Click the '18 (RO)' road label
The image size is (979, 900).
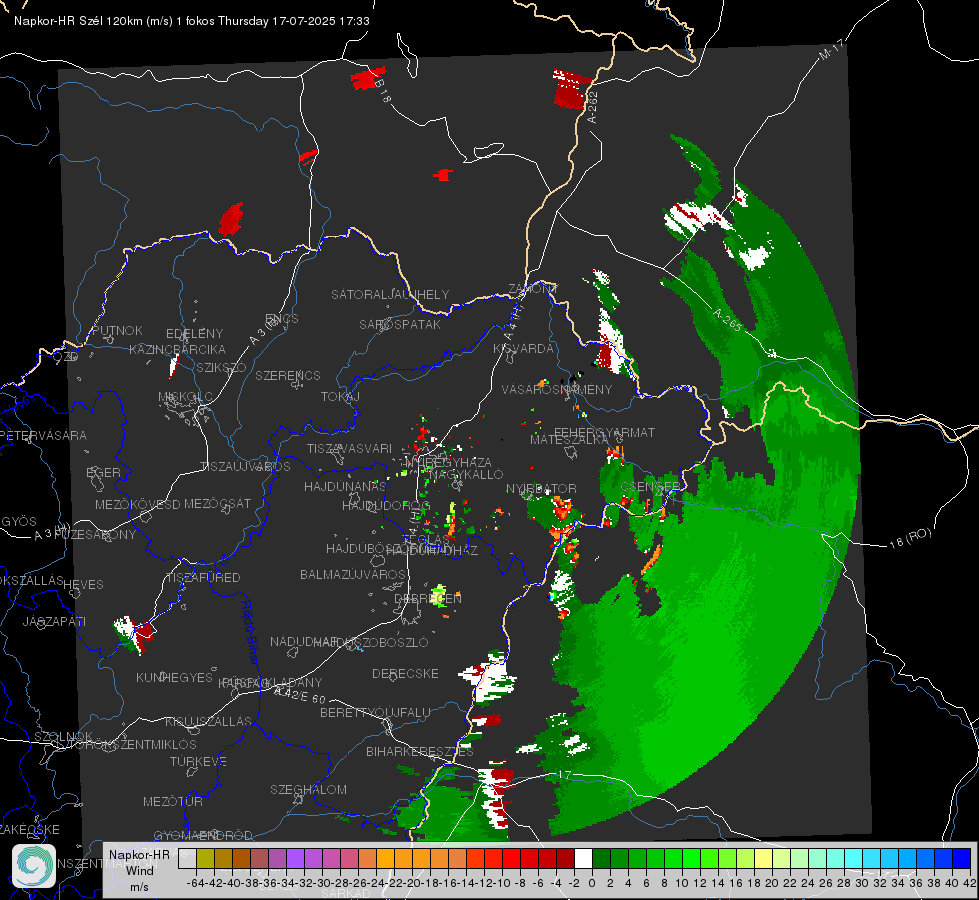click(x=910, y=538)
